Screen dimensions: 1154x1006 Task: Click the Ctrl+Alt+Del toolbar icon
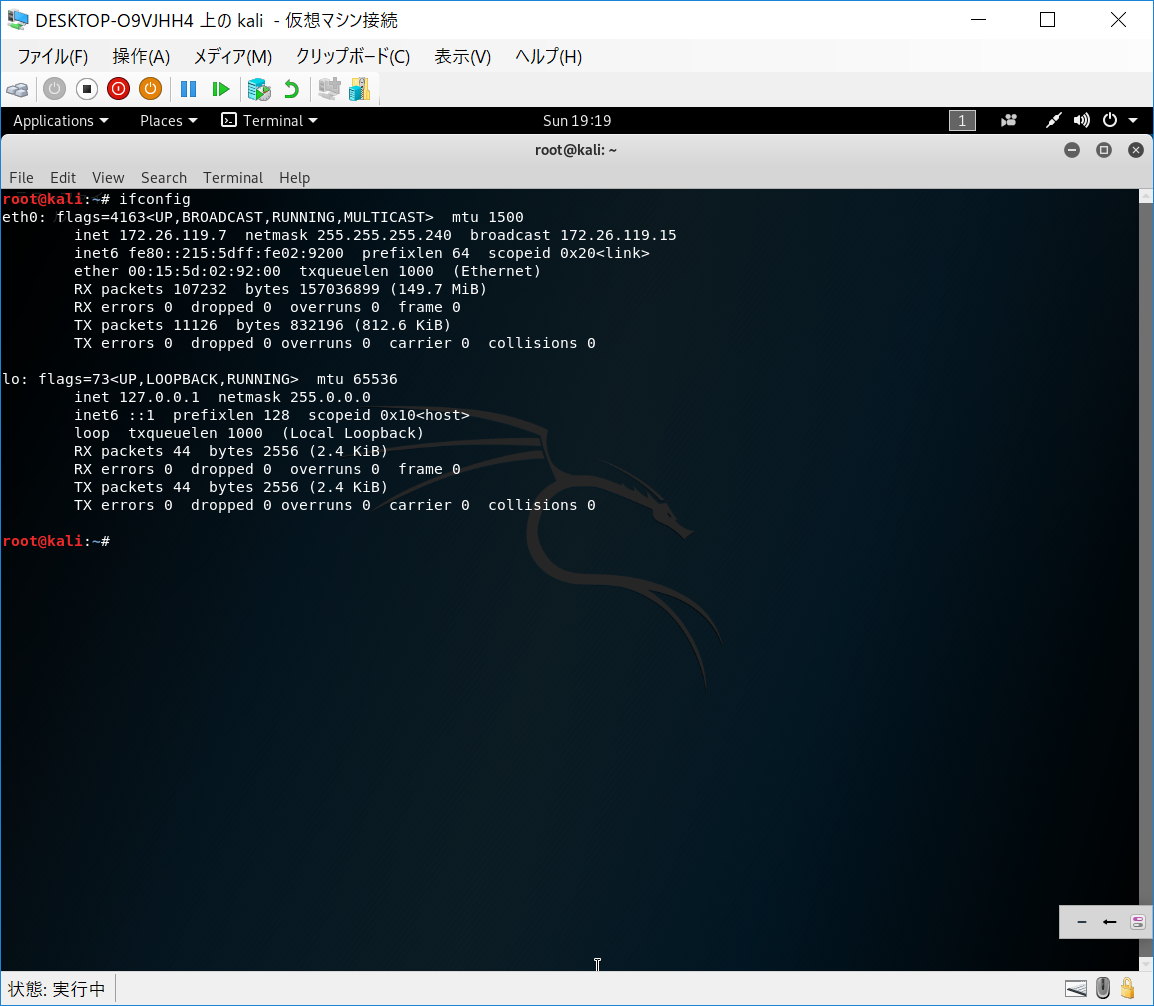click(17, 89)
